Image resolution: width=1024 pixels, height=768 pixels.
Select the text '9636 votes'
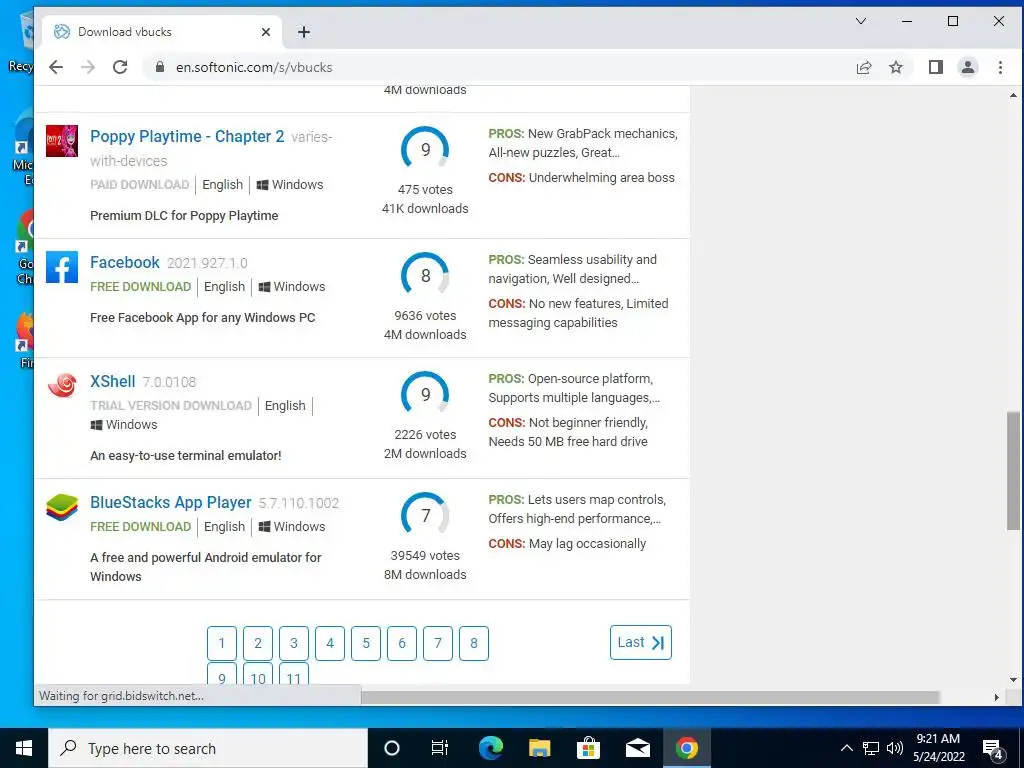(425, 315)
